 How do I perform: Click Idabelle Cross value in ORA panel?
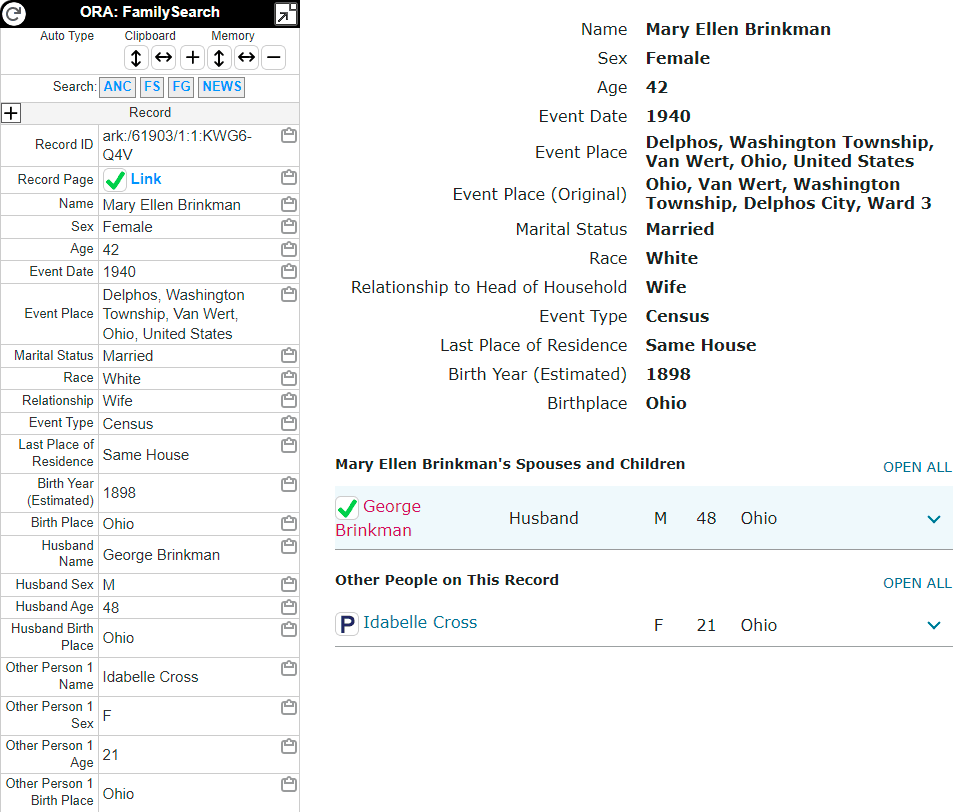[150, 677]
